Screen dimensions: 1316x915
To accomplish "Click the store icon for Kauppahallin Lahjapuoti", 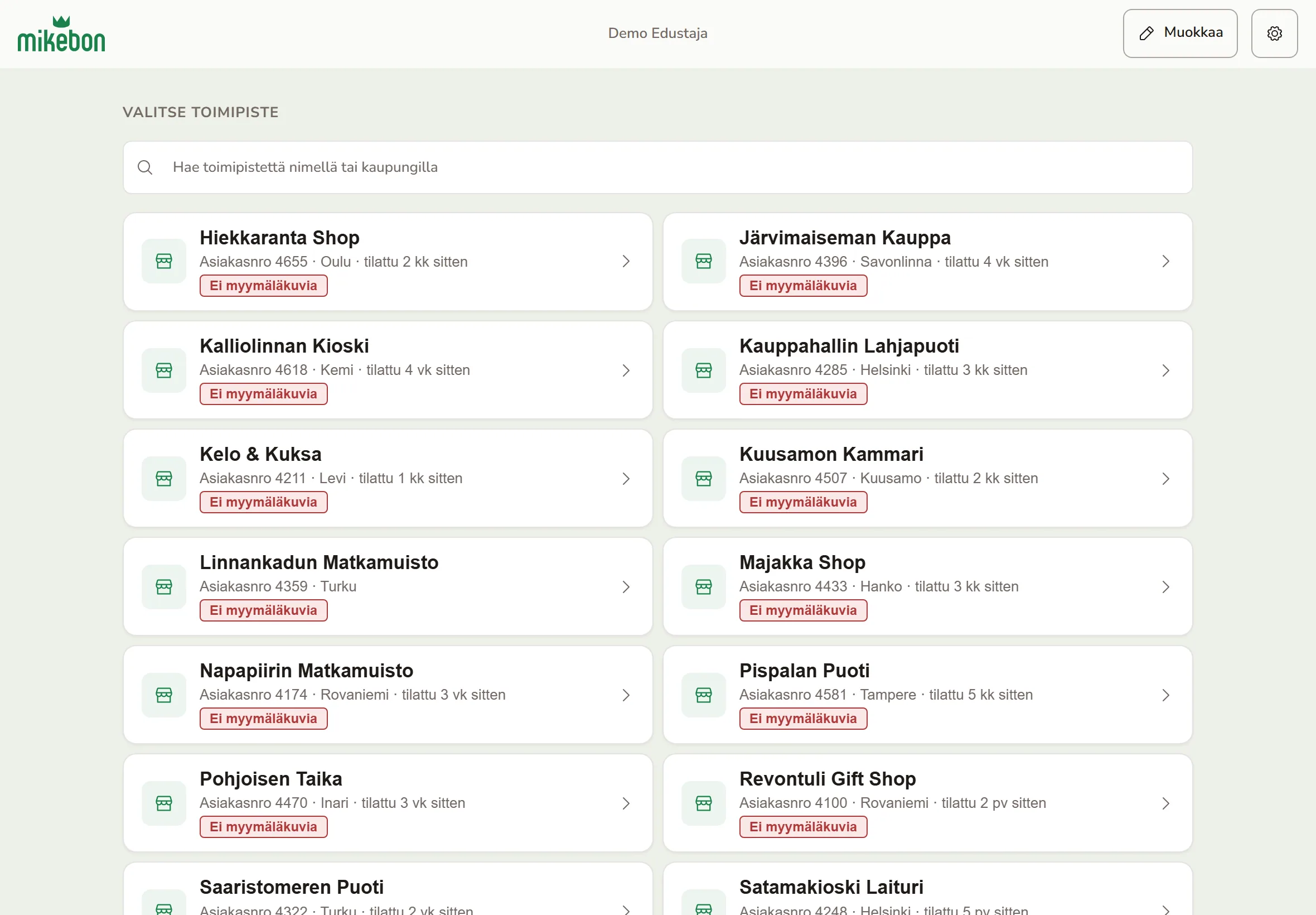I will pos(704,370).
